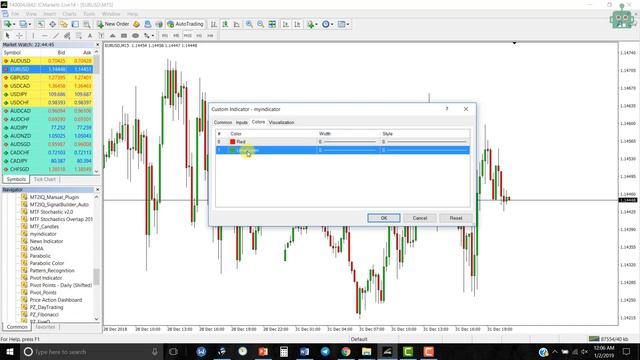Open the Common tab in indicator dialog
Viewport: 640px width, 360px height.
click(x=223, y=122)
